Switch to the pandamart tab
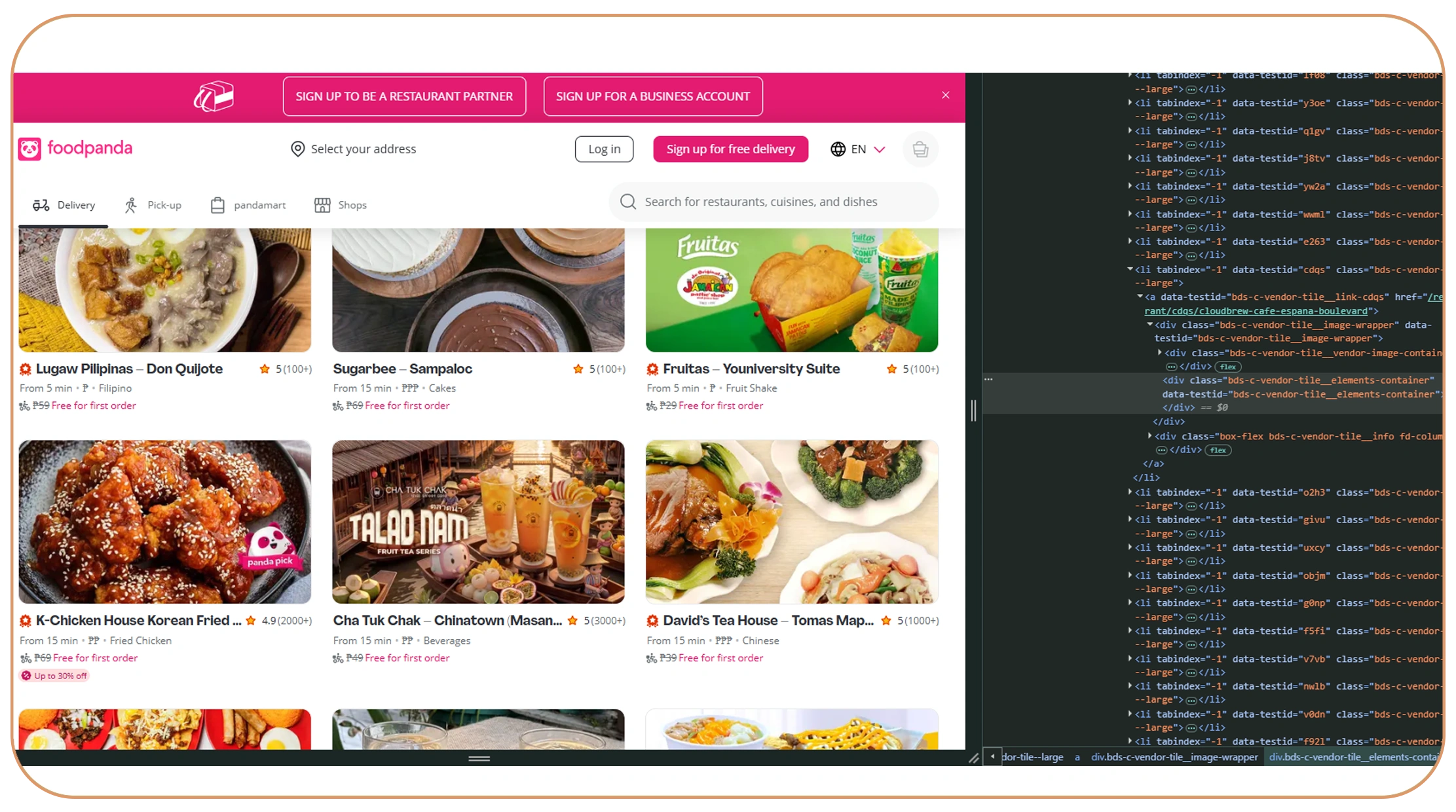 click(x=248, y=206)
